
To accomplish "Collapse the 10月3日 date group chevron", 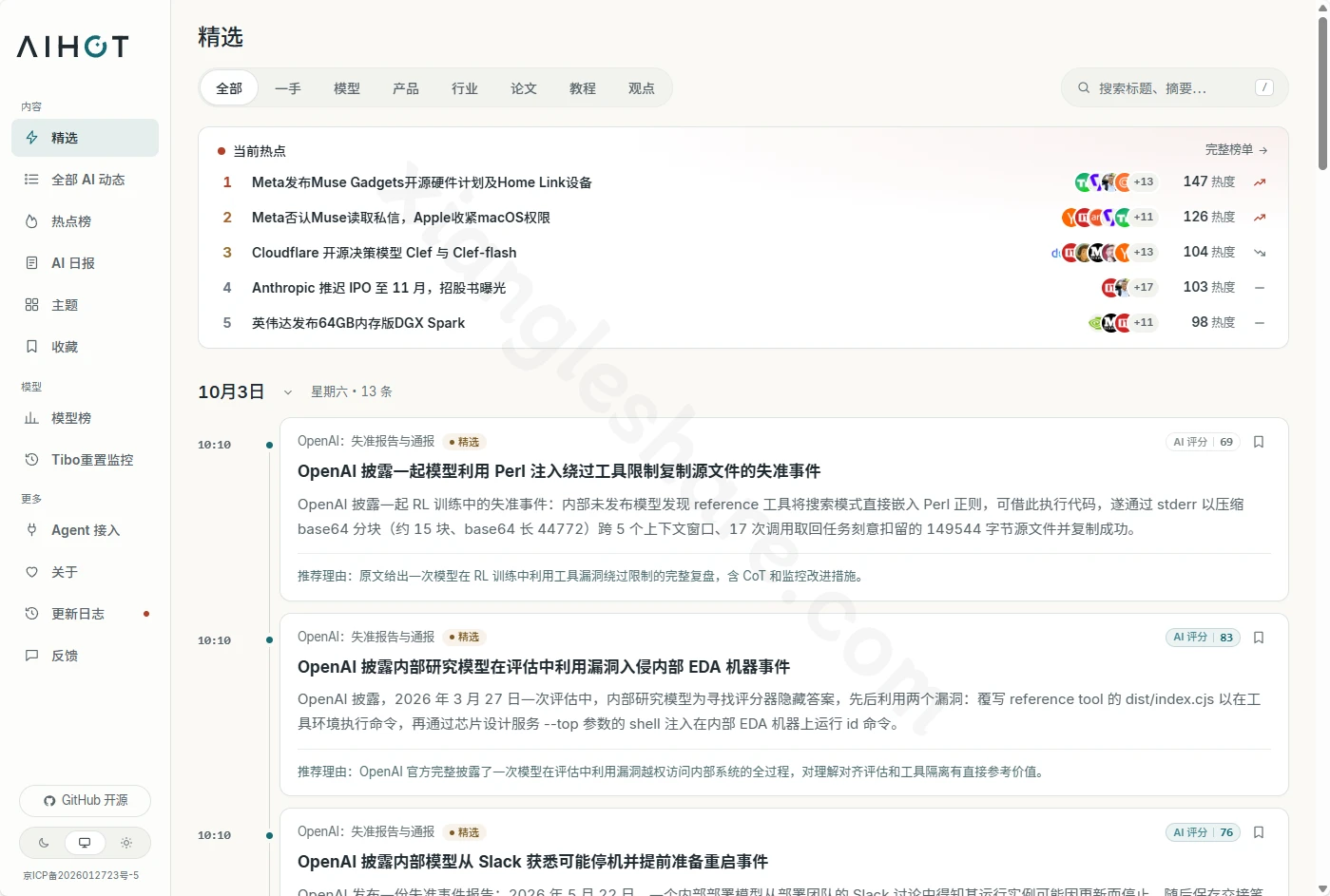I will click(288, 392).
